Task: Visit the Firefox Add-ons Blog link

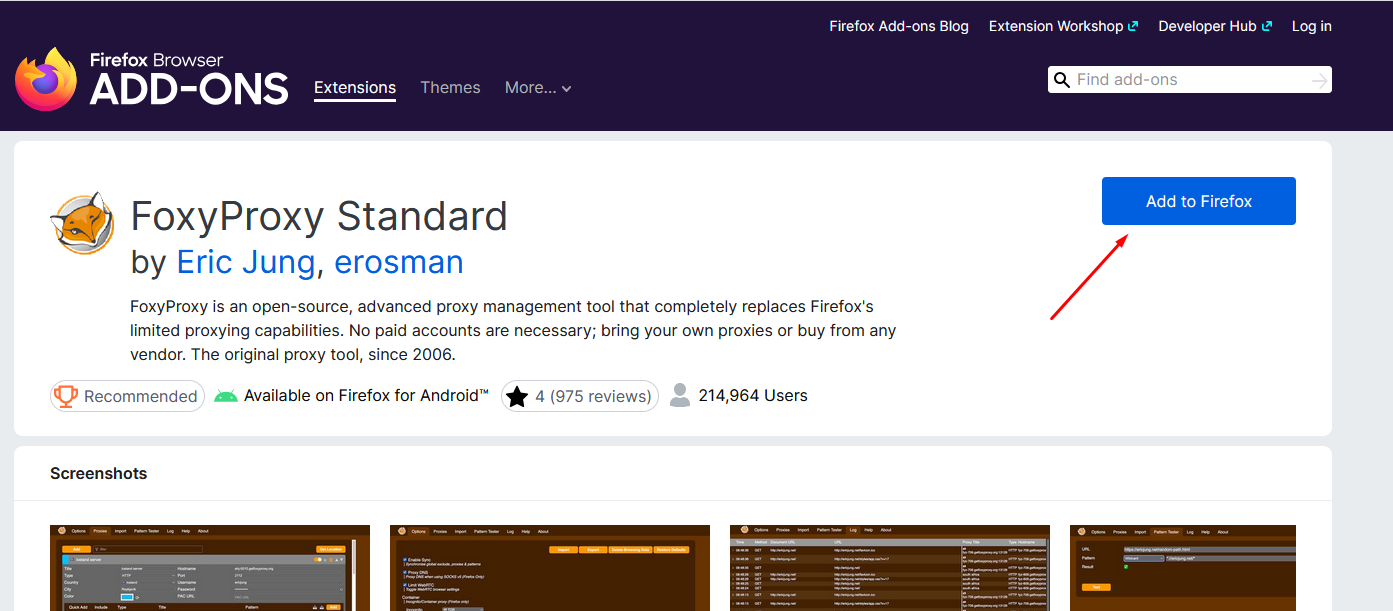Action: point(899,27)
